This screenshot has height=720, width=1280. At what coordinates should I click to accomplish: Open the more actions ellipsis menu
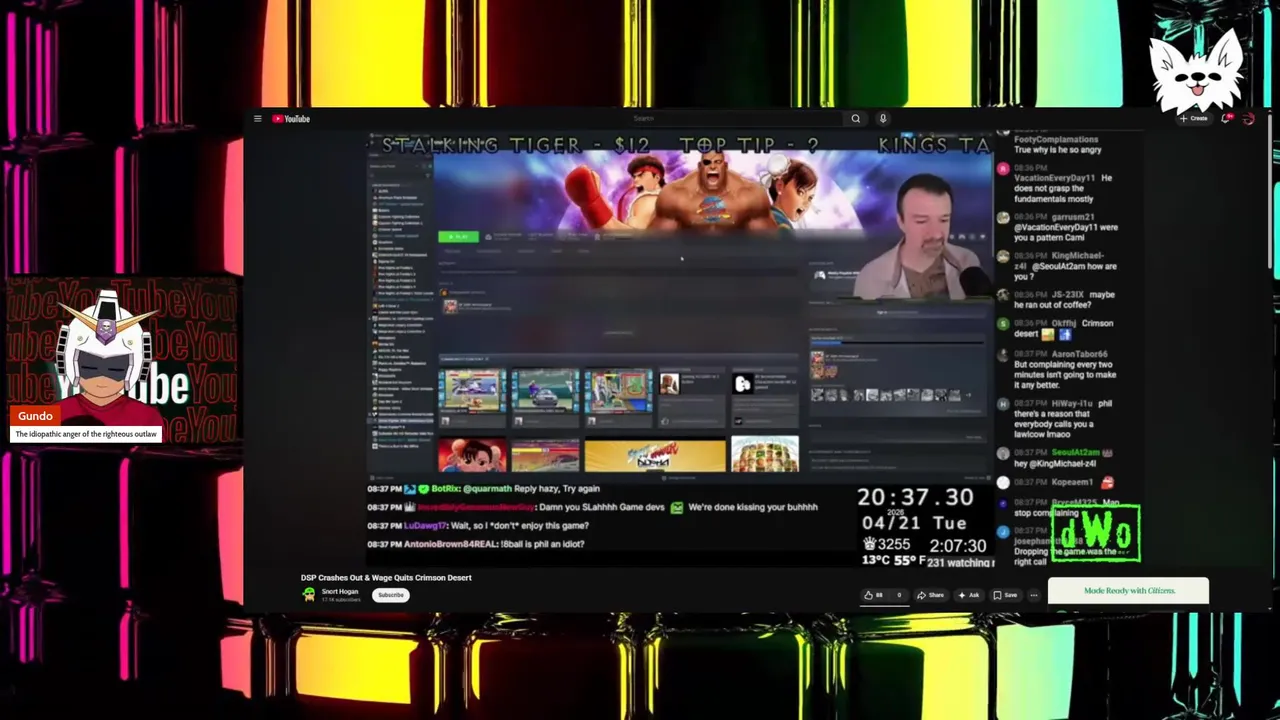[x=1034, y=595]
